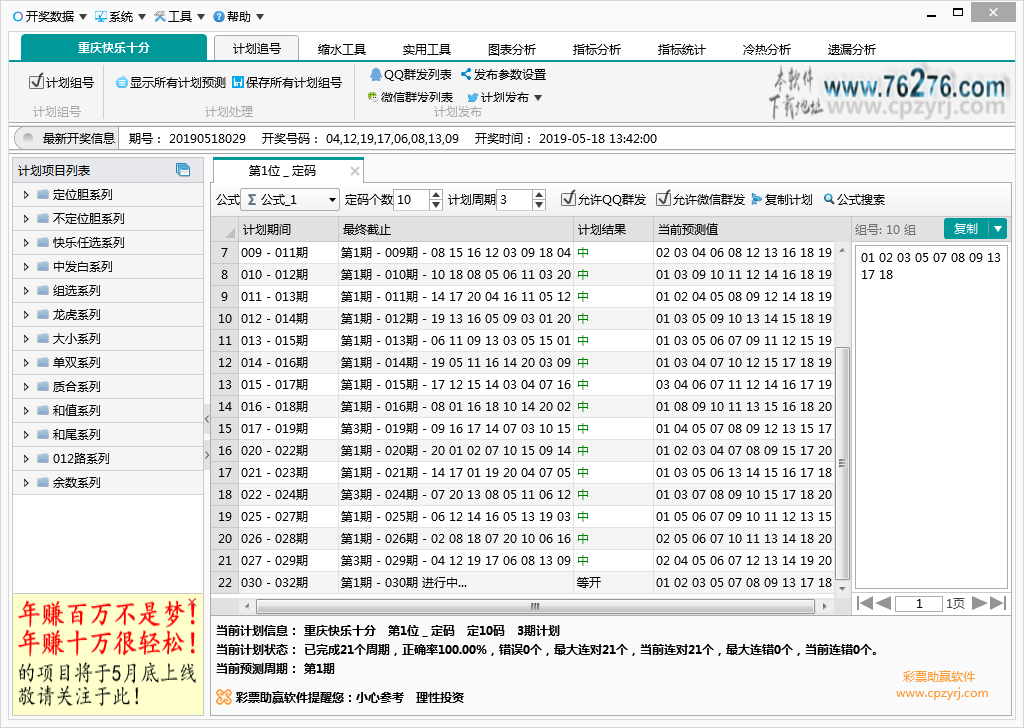Select the 大小系列 folder icon
This screenshot has width=1024, height=728.
click(x=43, y=338)
